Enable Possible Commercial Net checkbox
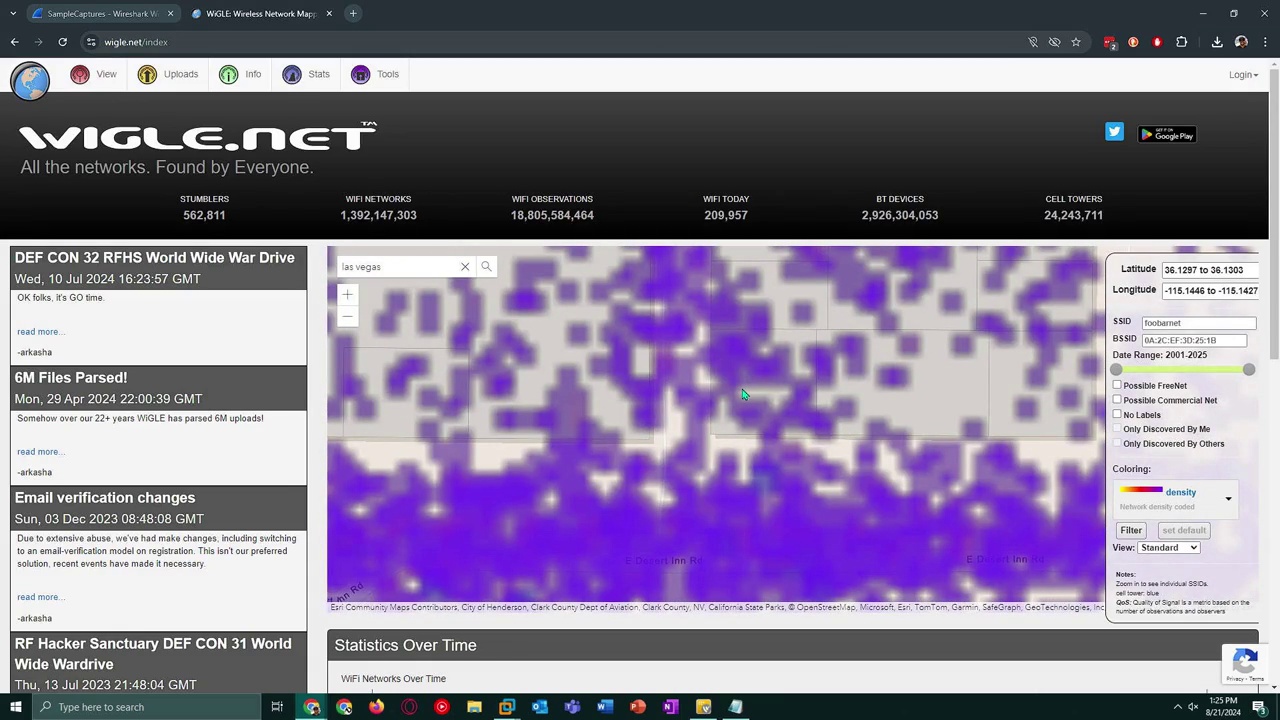Viewport: 1280px width, 720px height. click(1117, 400)
